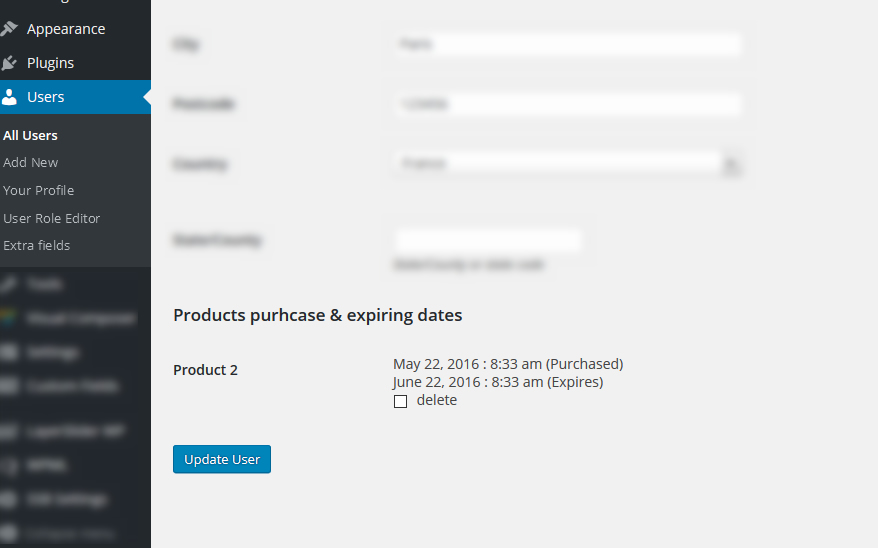Click the Plugins plug icon
The width and height of the screenshot is (878, 548).
[x=10, y=63]
